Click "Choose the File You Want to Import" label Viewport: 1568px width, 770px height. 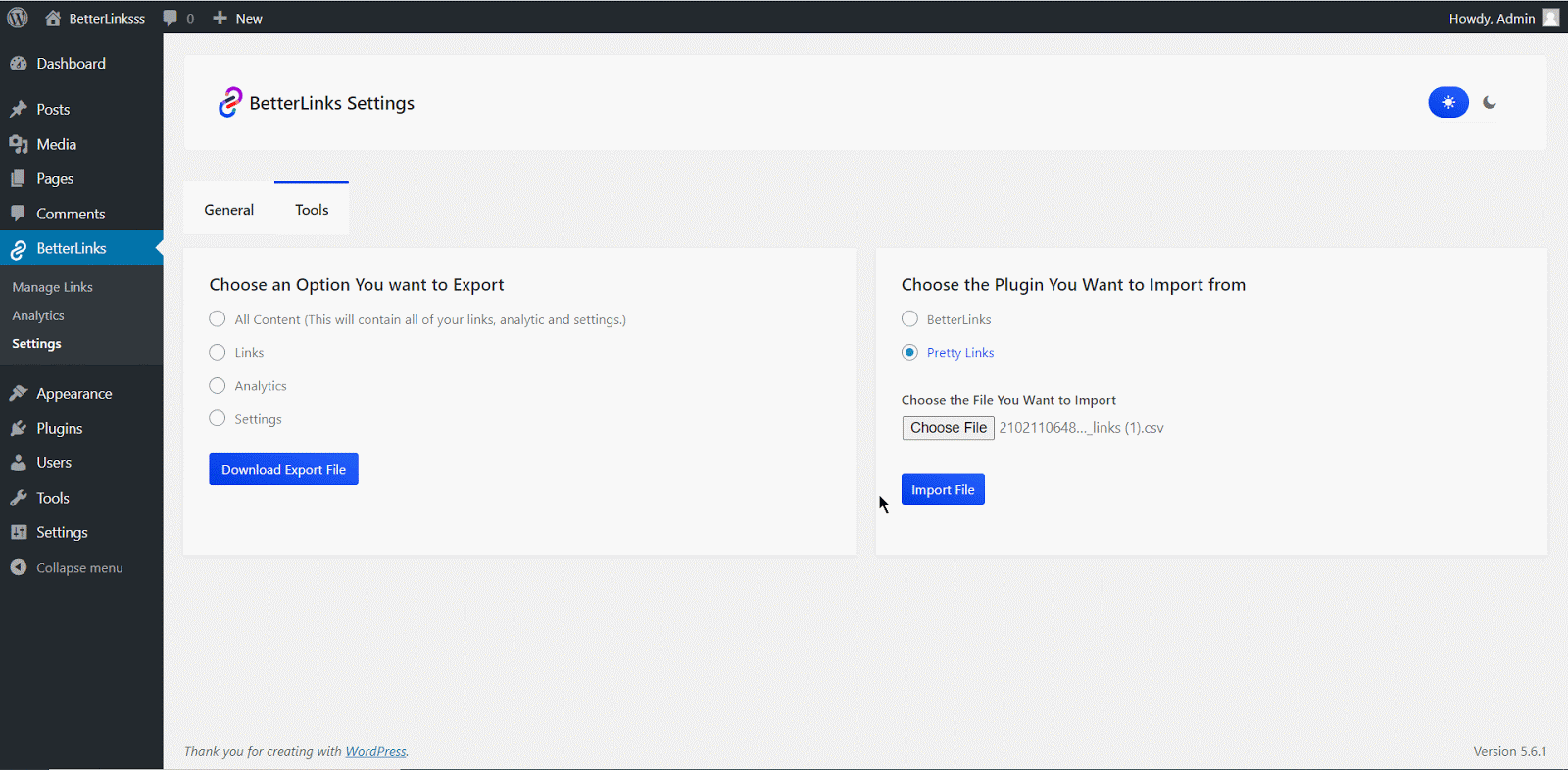pos(1008,400)
